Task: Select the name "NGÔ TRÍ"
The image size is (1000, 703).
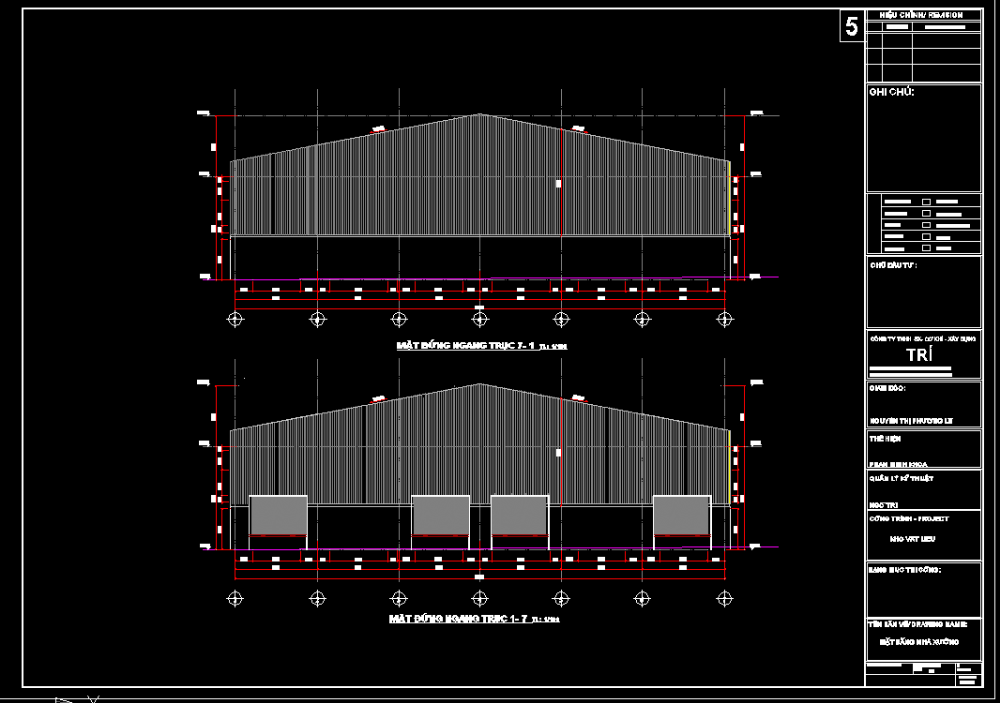Action: (x=883, y=505)
